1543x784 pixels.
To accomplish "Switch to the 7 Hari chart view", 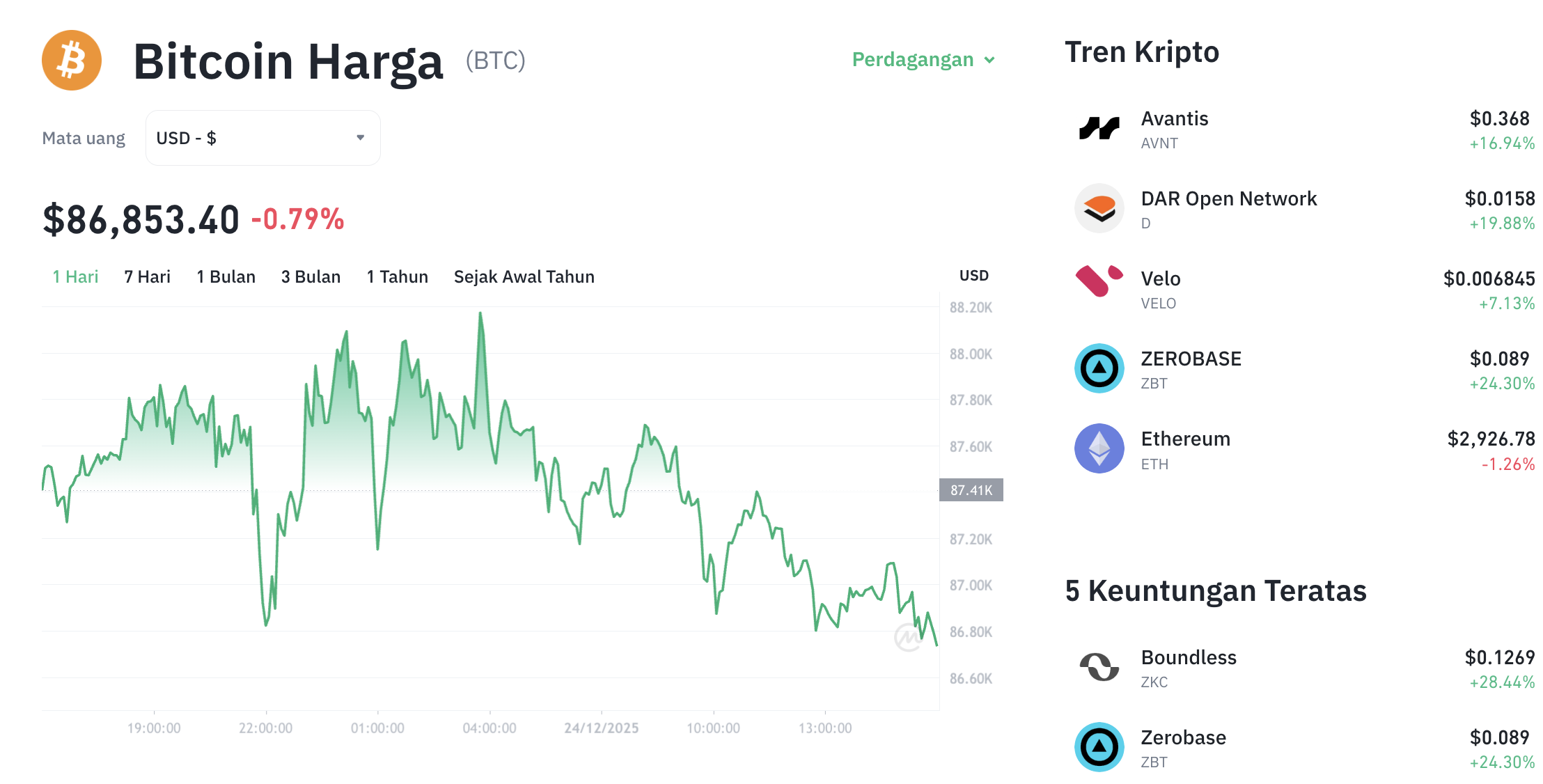I will pos(146,276).
